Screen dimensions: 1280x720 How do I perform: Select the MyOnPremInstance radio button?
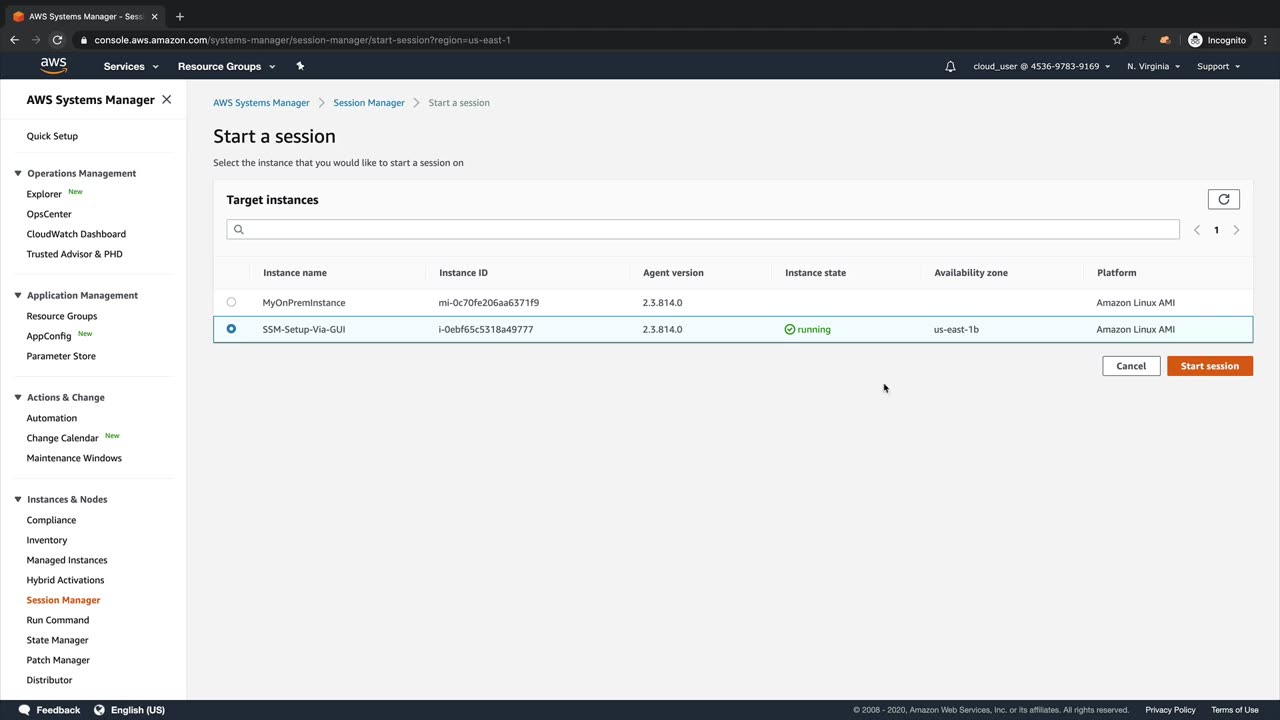point(231,302)
